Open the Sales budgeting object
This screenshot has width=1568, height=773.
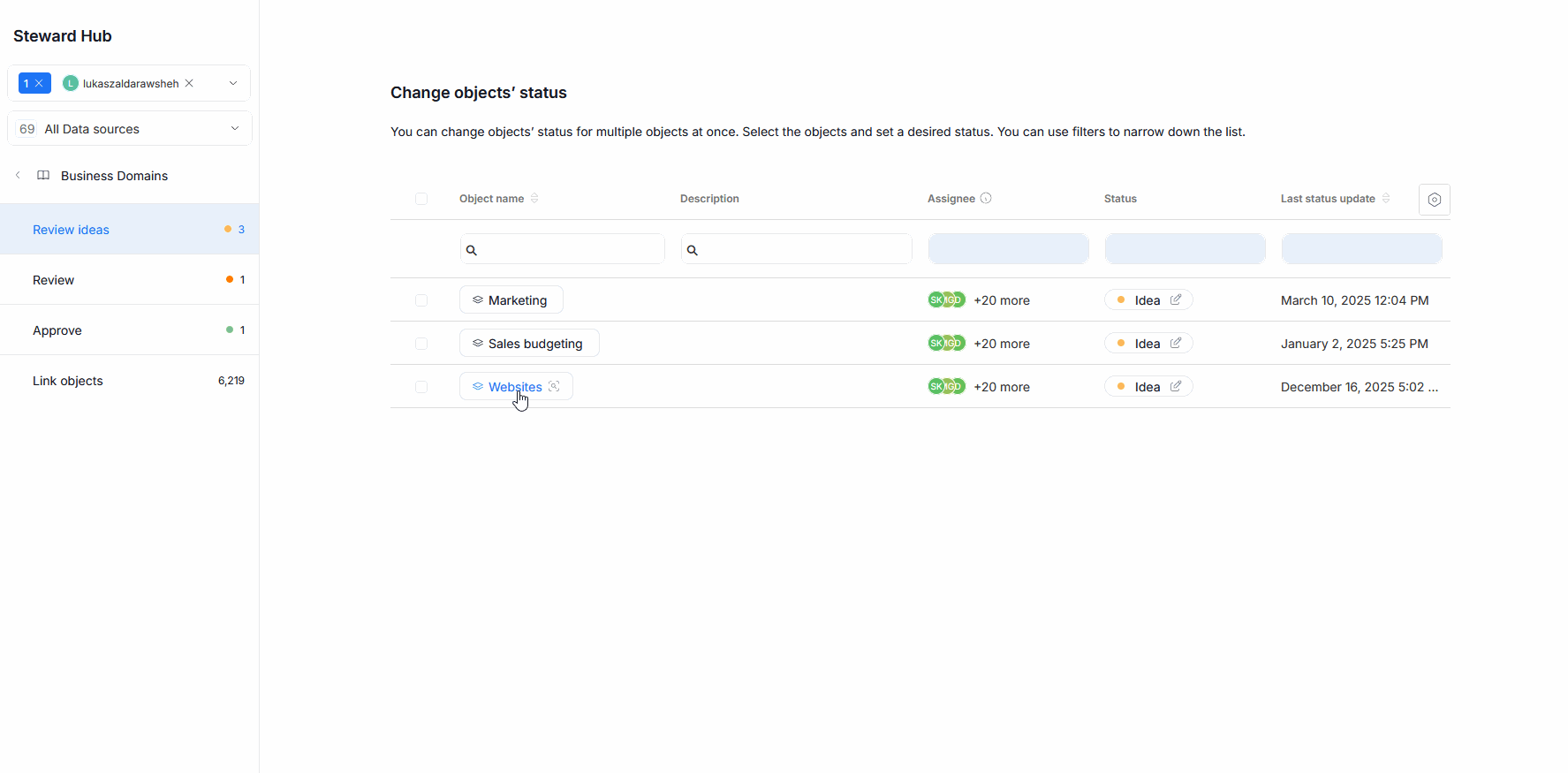pyautogui.click(x=534, y=344)
